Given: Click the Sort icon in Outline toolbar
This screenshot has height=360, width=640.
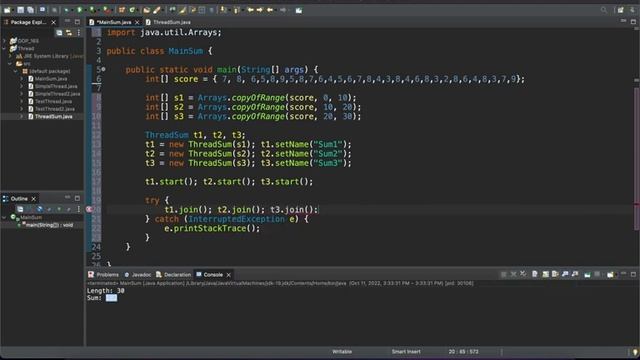Looking at the screenshot, I should [29, 209].
